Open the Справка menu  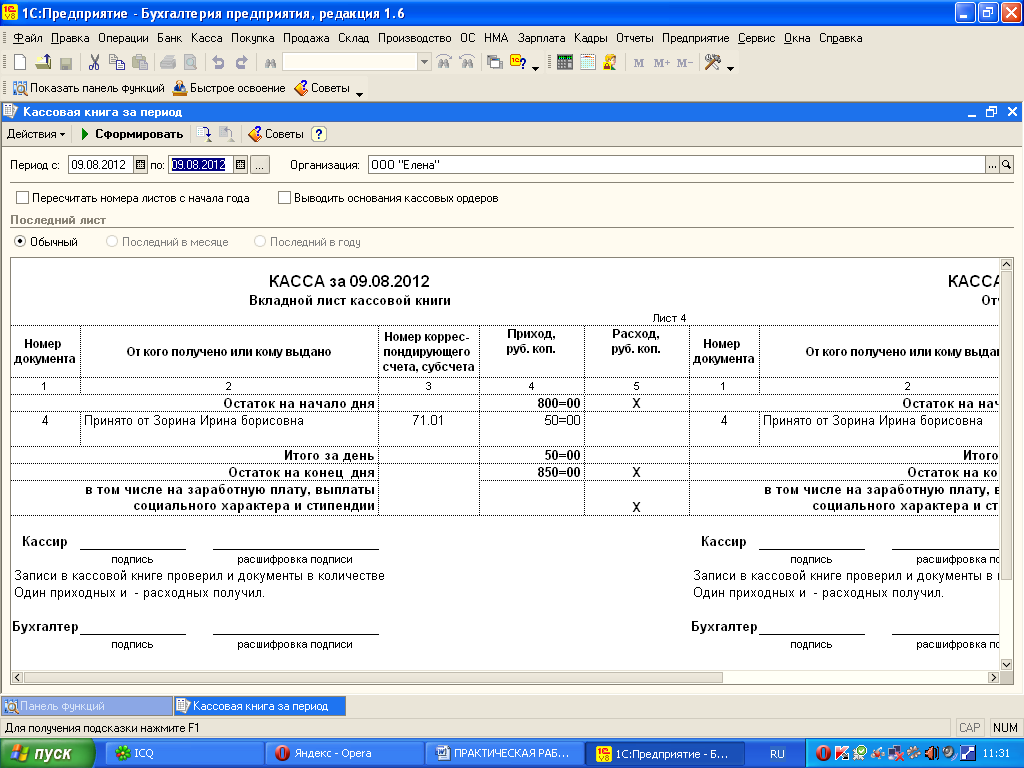pos(840,38)
